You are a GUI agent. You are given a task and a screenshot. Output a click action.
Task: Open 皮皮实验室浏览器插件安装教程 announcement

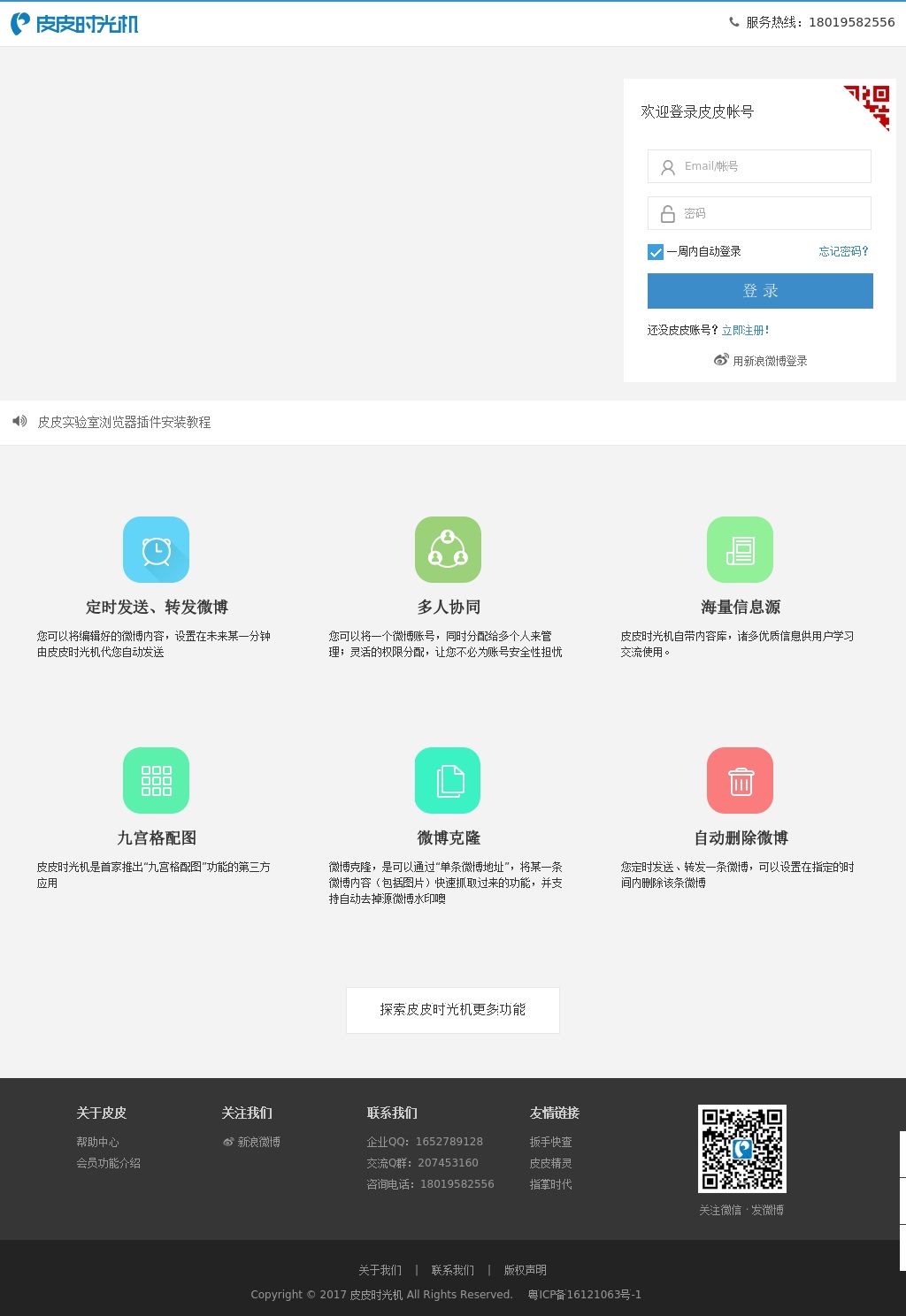point(124,423)
